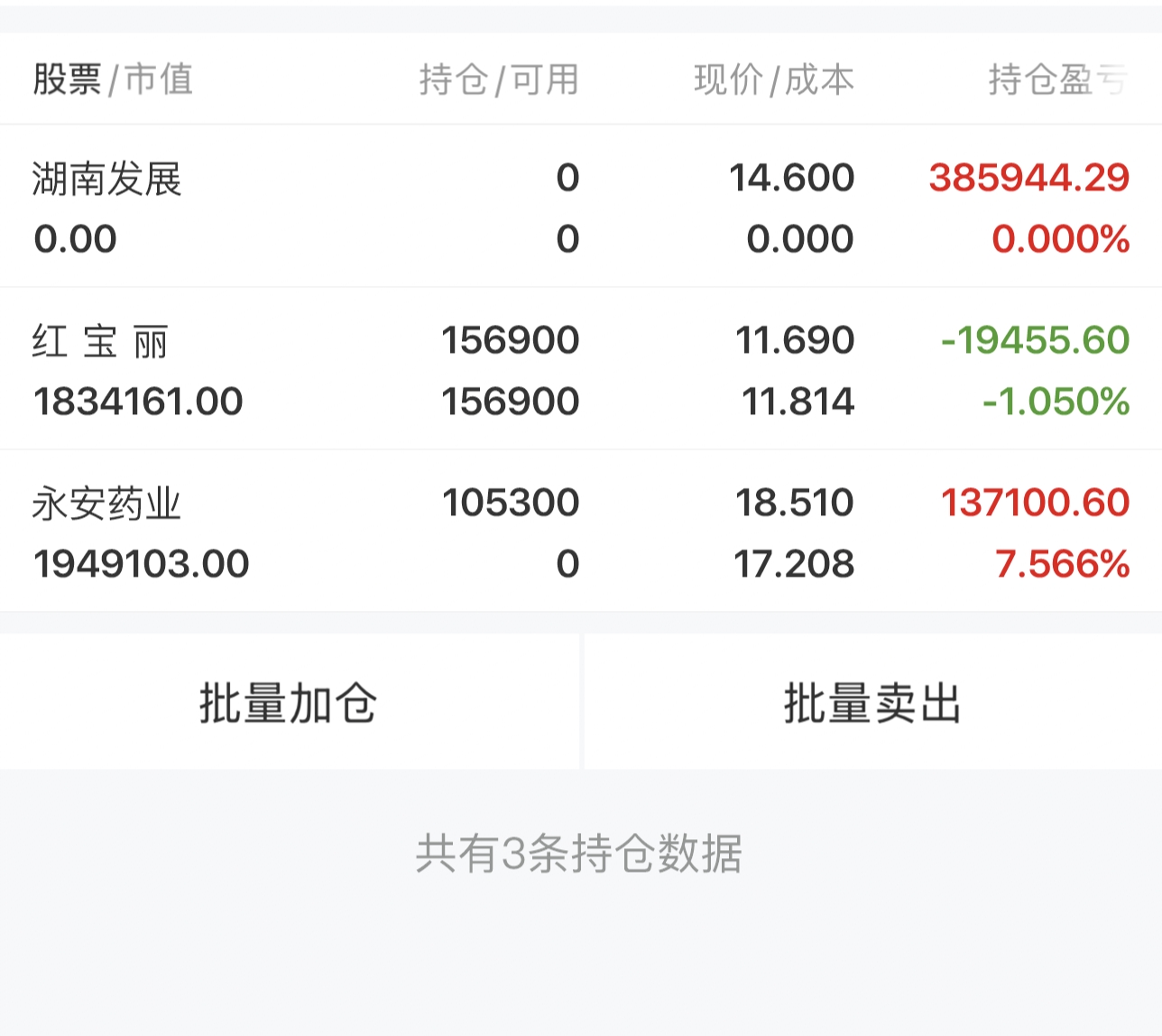This screenshot has width=1162, height=1036.
Task: Select the 现价/成本 column header
Action: tap(774, 79)
